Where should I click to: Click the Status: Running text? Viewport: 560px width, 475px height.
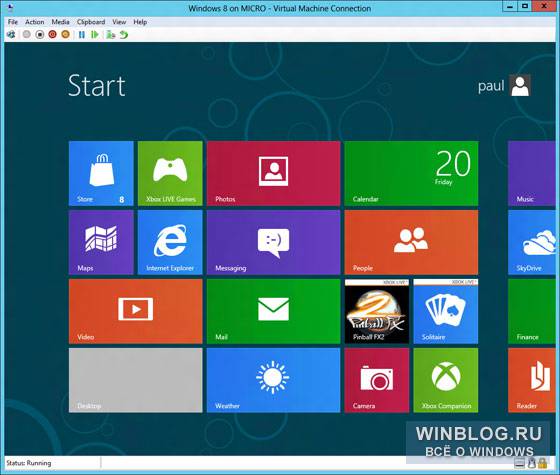(x=29, y=463)
